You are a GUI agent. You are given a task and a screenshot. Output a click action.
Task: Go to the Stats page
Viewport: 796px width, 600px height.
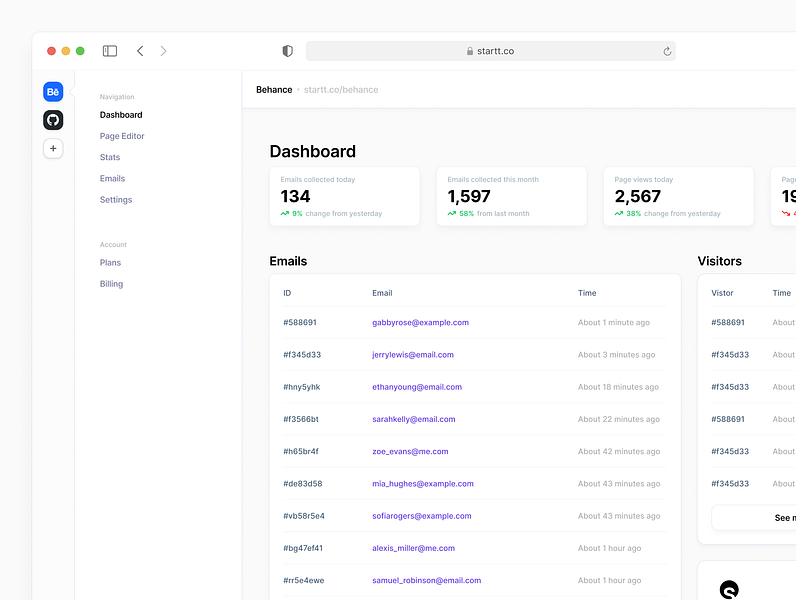point(110,157)
